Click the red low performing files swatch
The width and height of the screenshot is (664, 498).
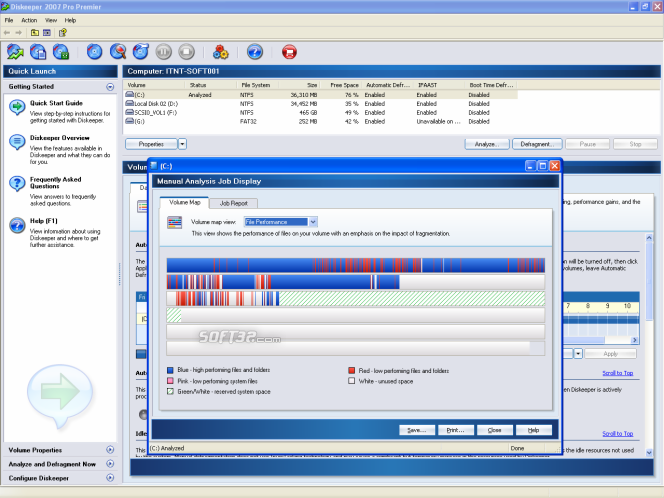[351, 370]
